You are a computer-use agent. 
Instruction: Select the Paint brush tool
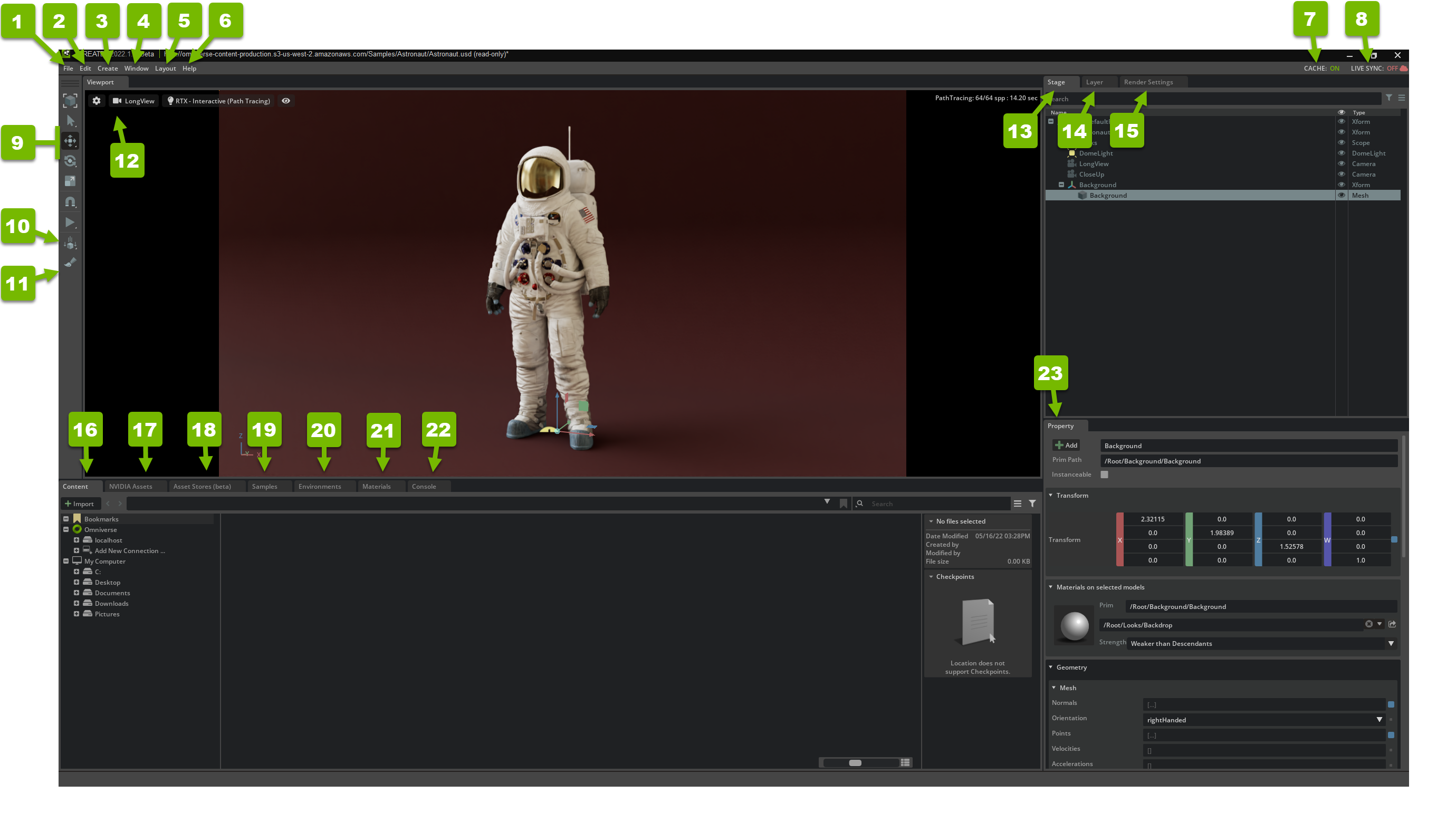click(70, 263)
